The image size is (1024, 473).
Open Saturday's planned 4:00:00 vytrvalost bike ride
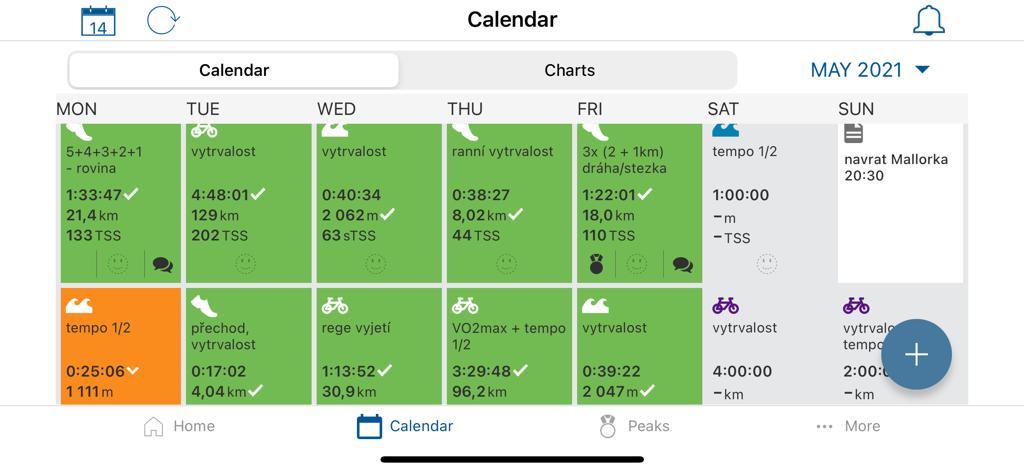tap(769, 347)
